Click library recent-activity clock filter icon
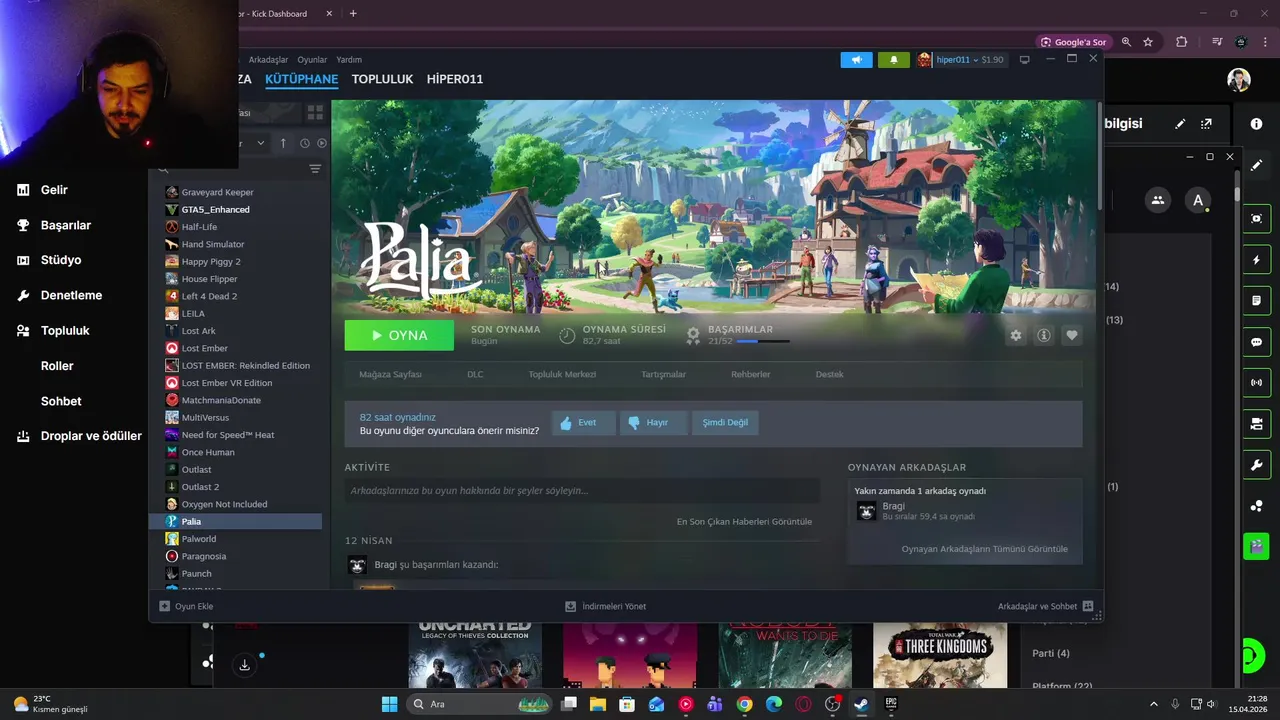 pos(305,143)
